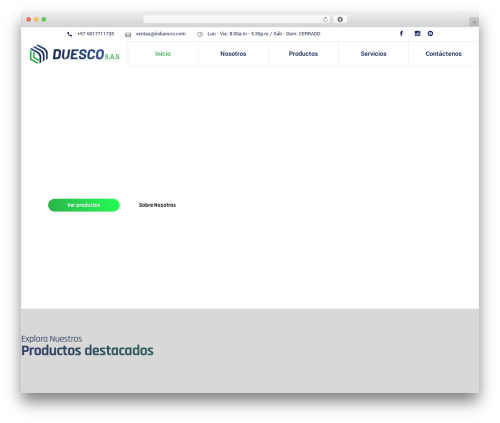
Task: Click the yellow minimize window button
Action: click(36, 19)
